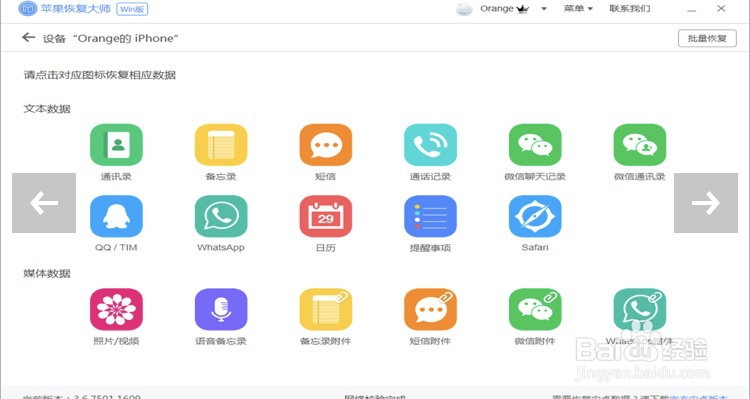Open the 语音备忘录 voice memo icon
The width and height of the screenshot is (750, 399).
coord(221,310)
